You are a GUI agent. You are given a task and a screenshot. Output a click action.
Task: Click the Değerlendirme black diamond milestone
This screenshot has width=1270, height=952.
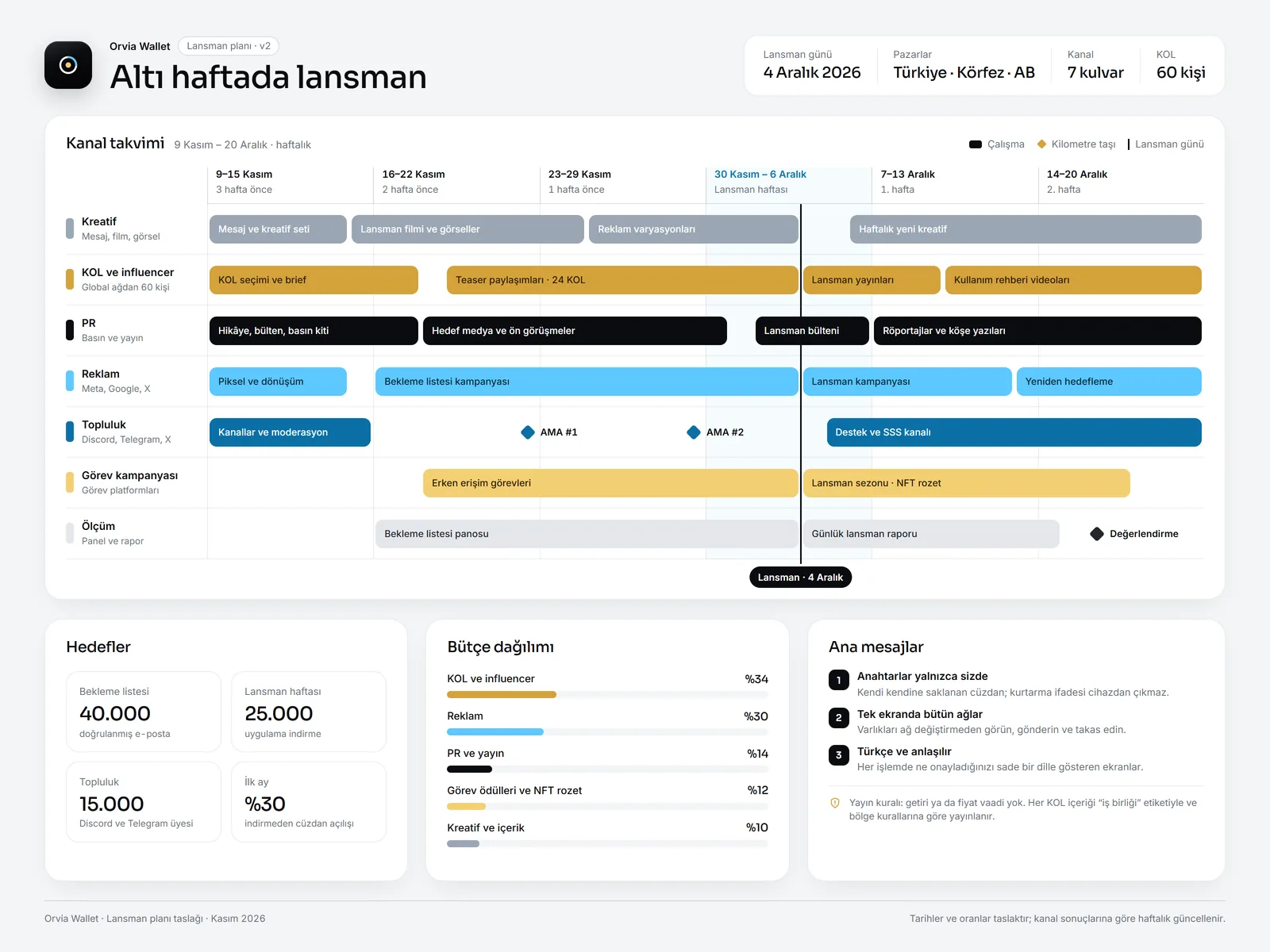[x=1097, y=534]
